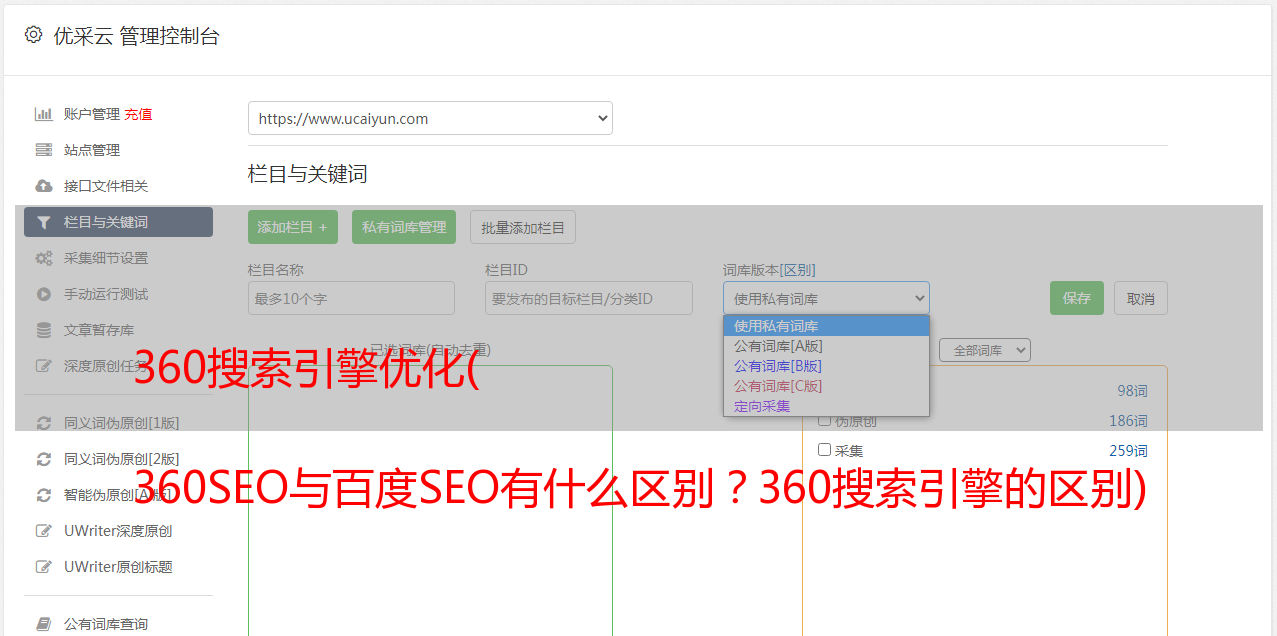Click the 259词 count

pos(1128,451)
